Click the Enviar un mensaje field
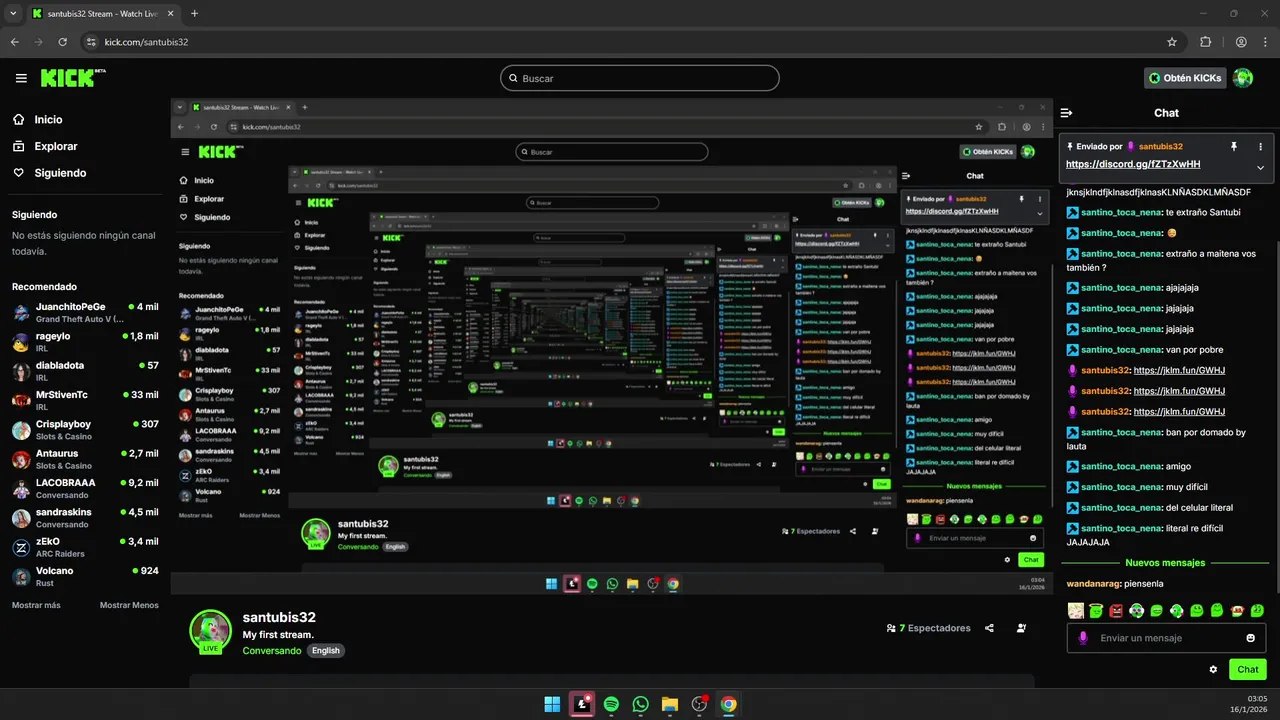Viewport: 1280px width, 720px height. click(1166, 638)
